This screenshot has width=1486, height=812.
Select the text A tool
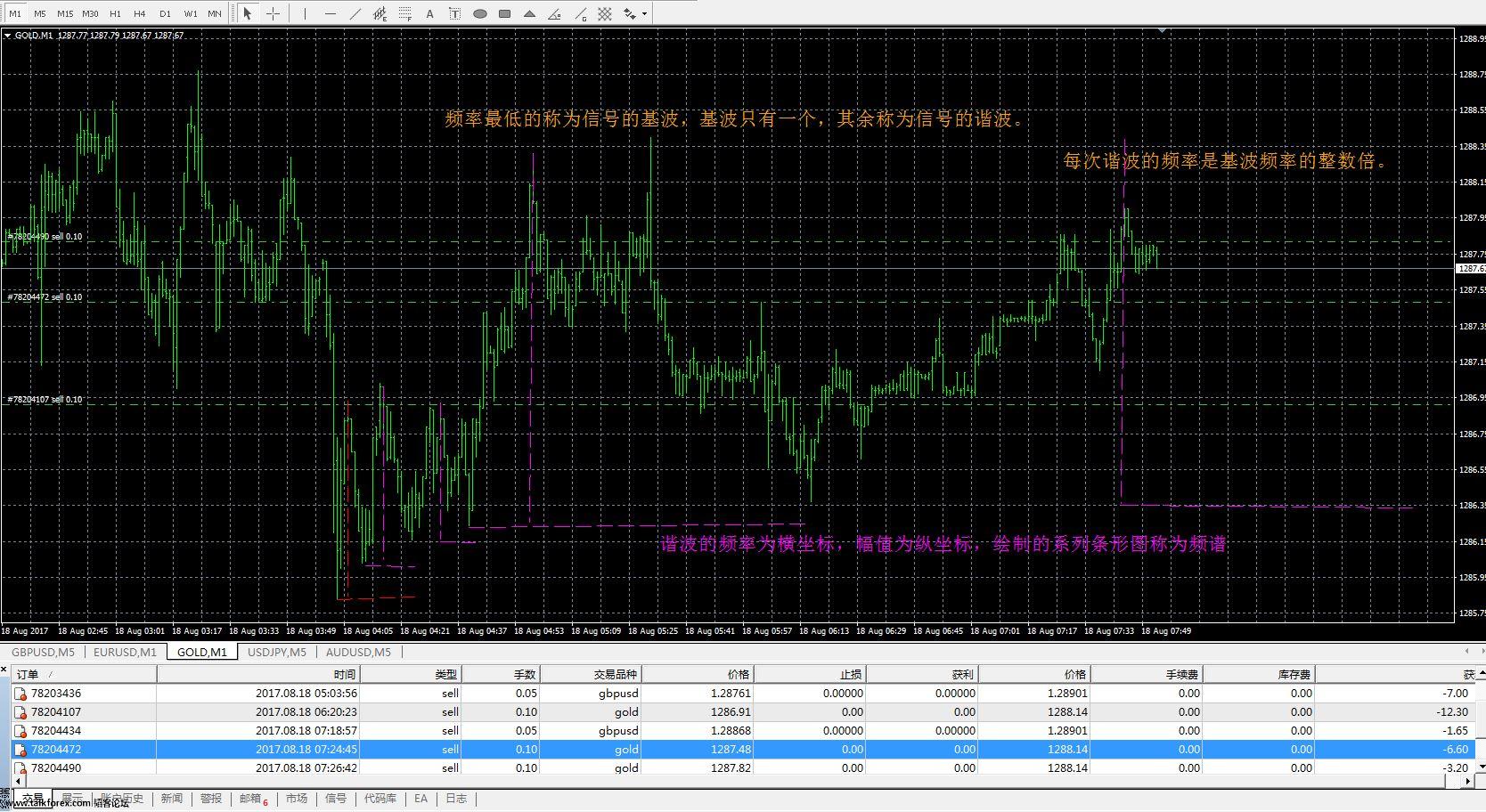430,13
